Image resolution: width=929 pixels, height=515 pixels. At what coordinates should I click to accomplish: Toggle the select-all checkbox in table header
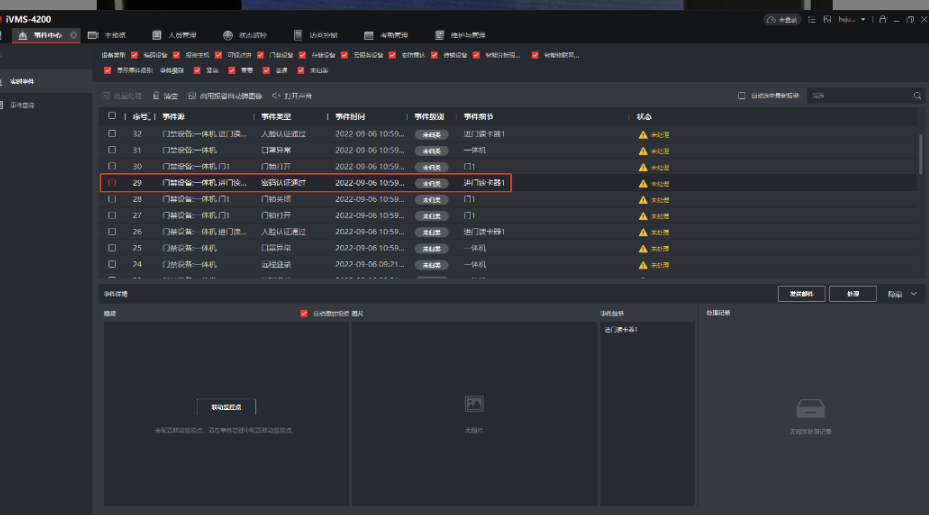pos(112,117)
